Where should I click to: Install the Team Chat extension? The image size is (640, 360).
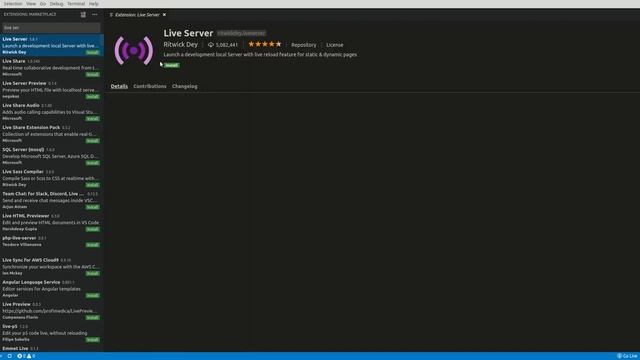(x=93, y=207)
